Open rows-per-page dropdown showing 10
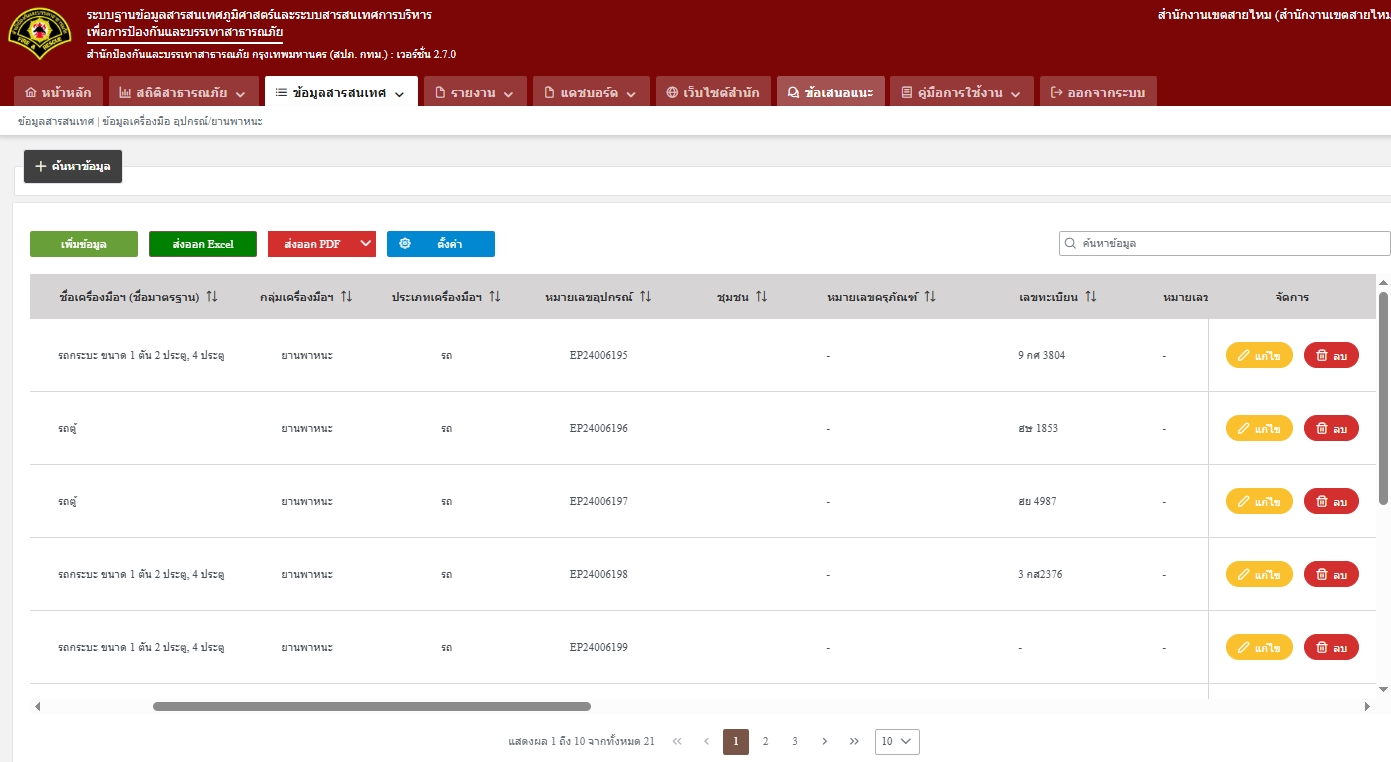1391x762 pixels. [x=897, y=741]
